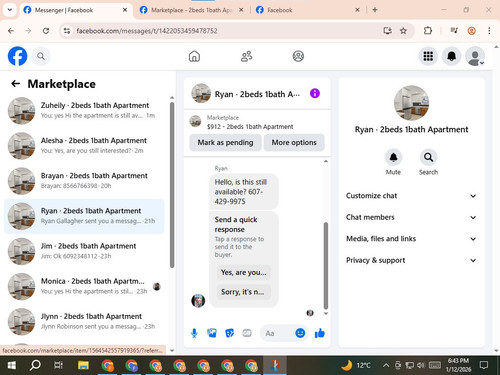Click Mark as pending button

click(x=225, y=143)
